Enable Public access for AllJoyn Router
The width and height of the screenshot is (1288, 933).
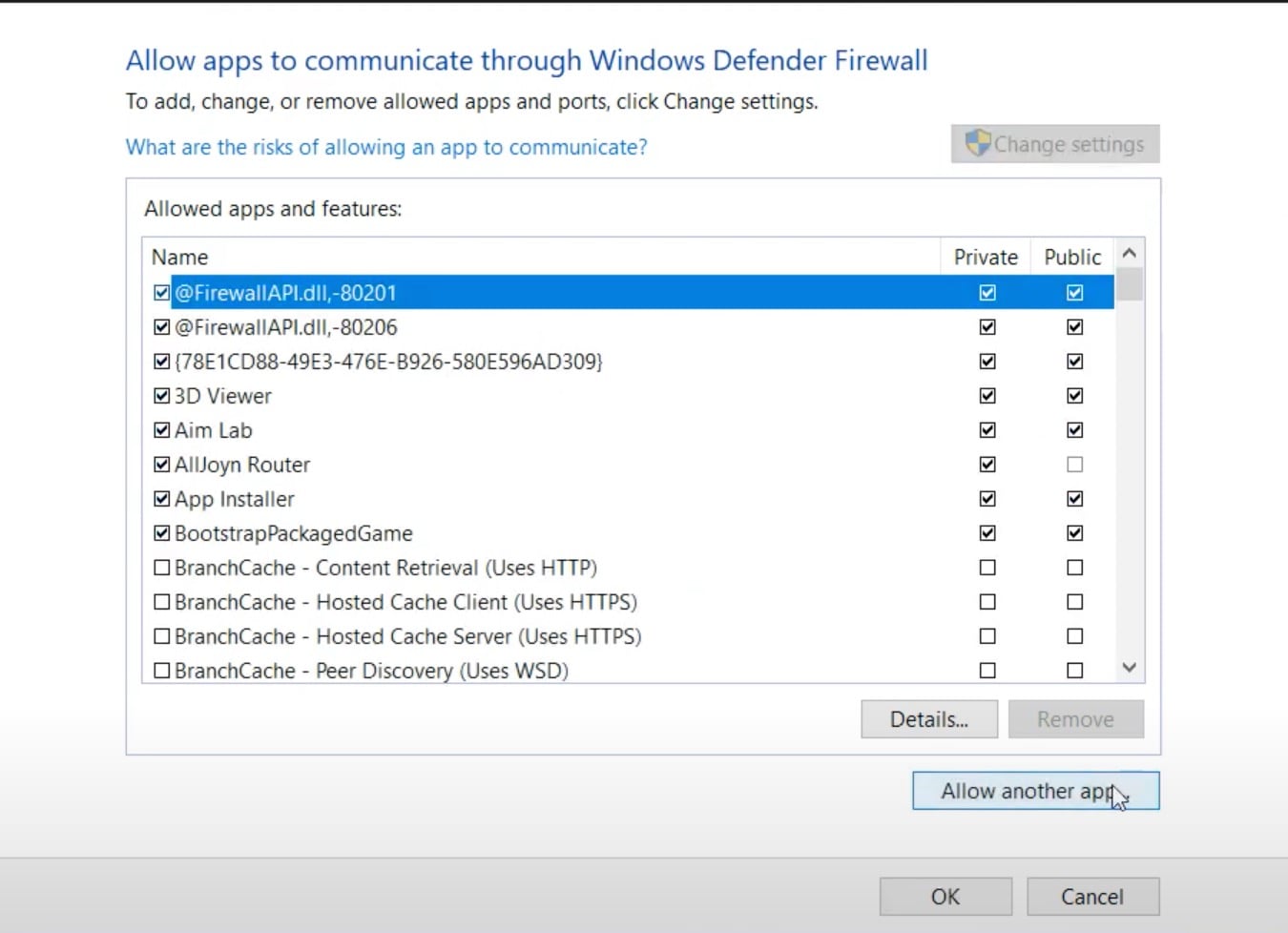tap(1074, 465)
